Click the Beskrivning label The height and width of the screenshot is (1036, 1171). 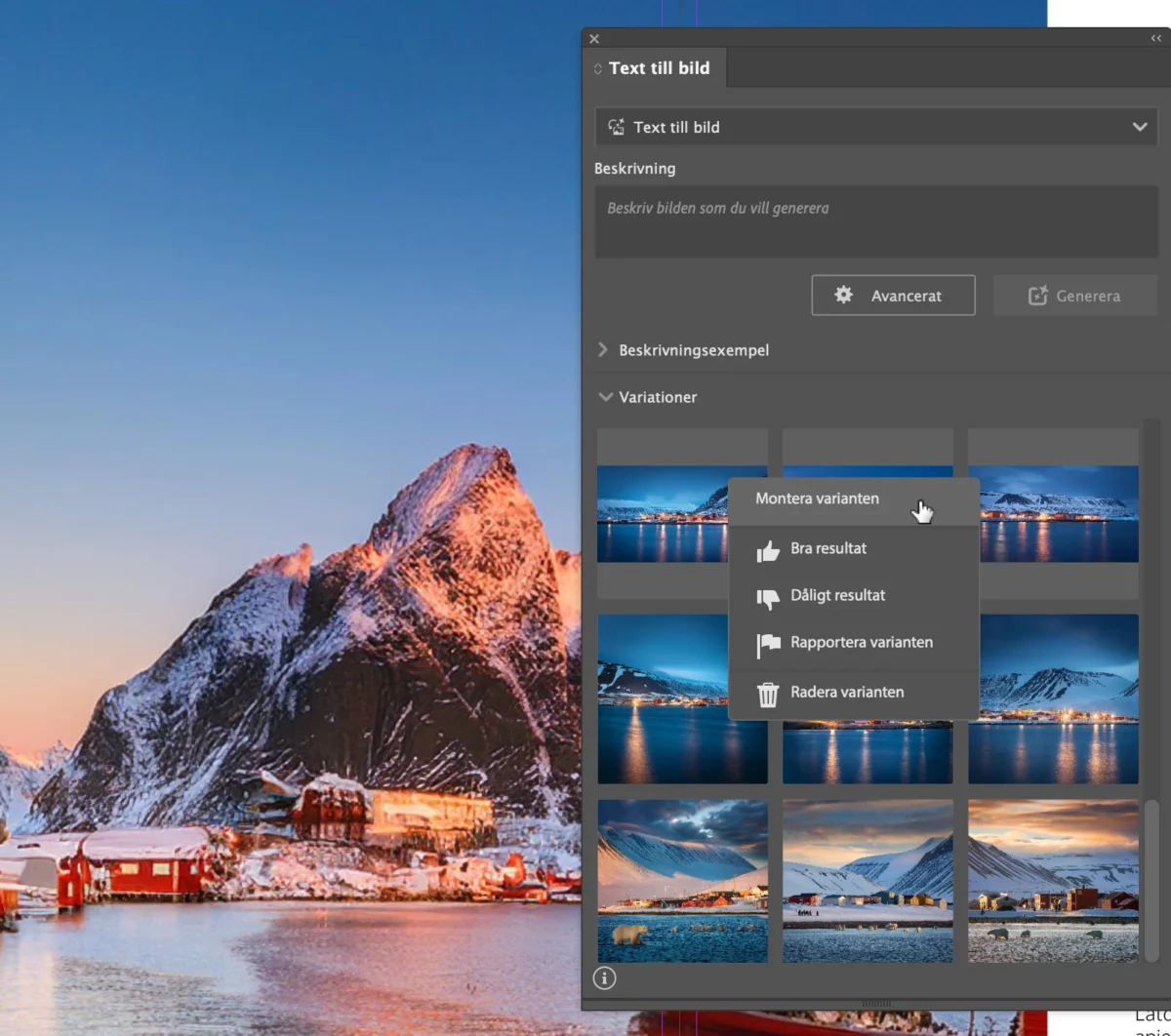[x=634, y=169]
